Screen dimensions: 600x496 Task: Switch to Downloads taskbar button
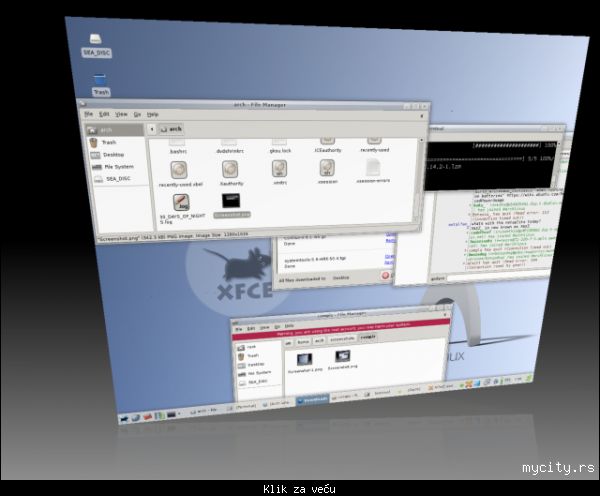pyautogui.click(x=312, y=400)
